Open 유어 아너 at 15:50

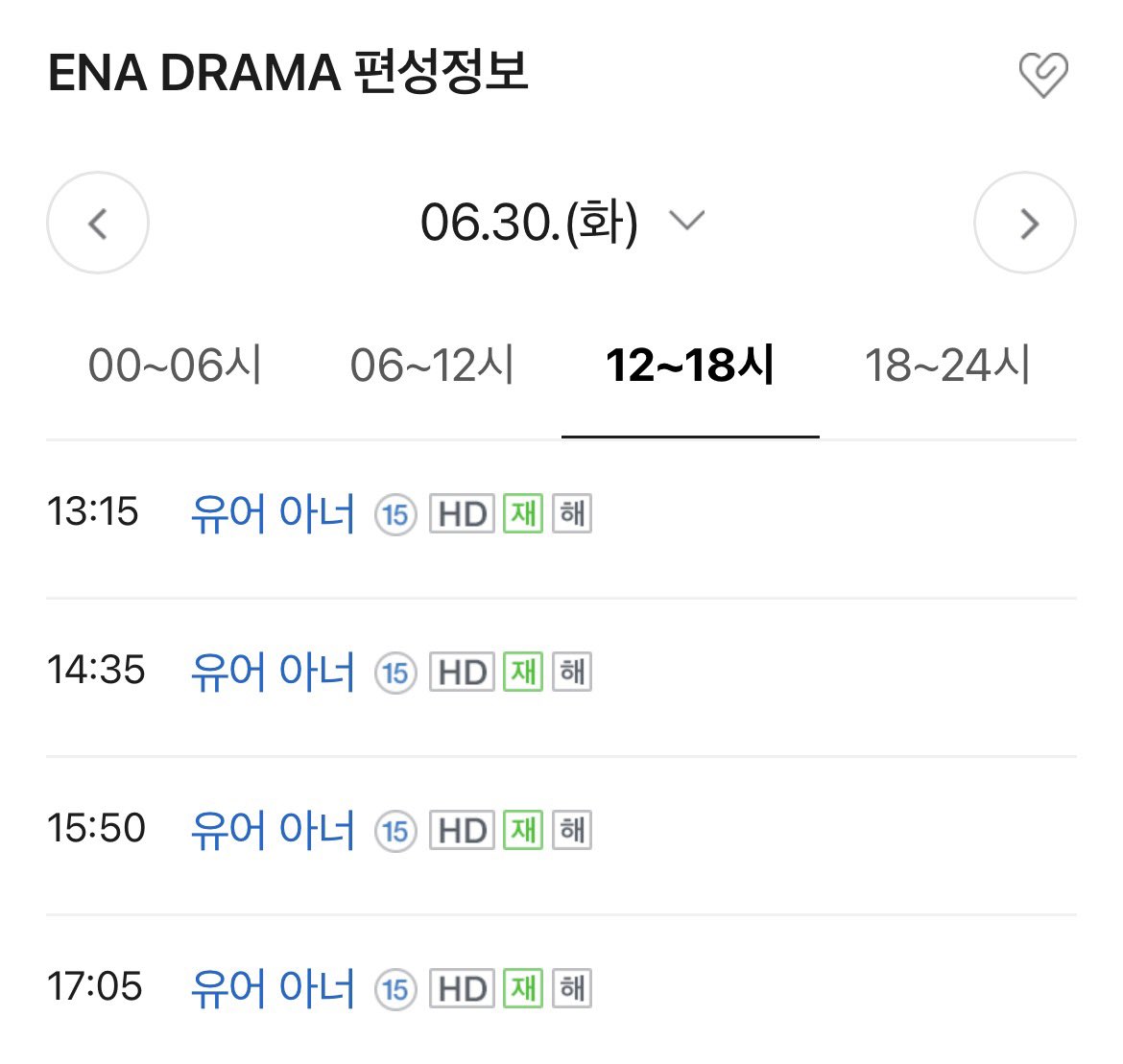tap(273, 830)
